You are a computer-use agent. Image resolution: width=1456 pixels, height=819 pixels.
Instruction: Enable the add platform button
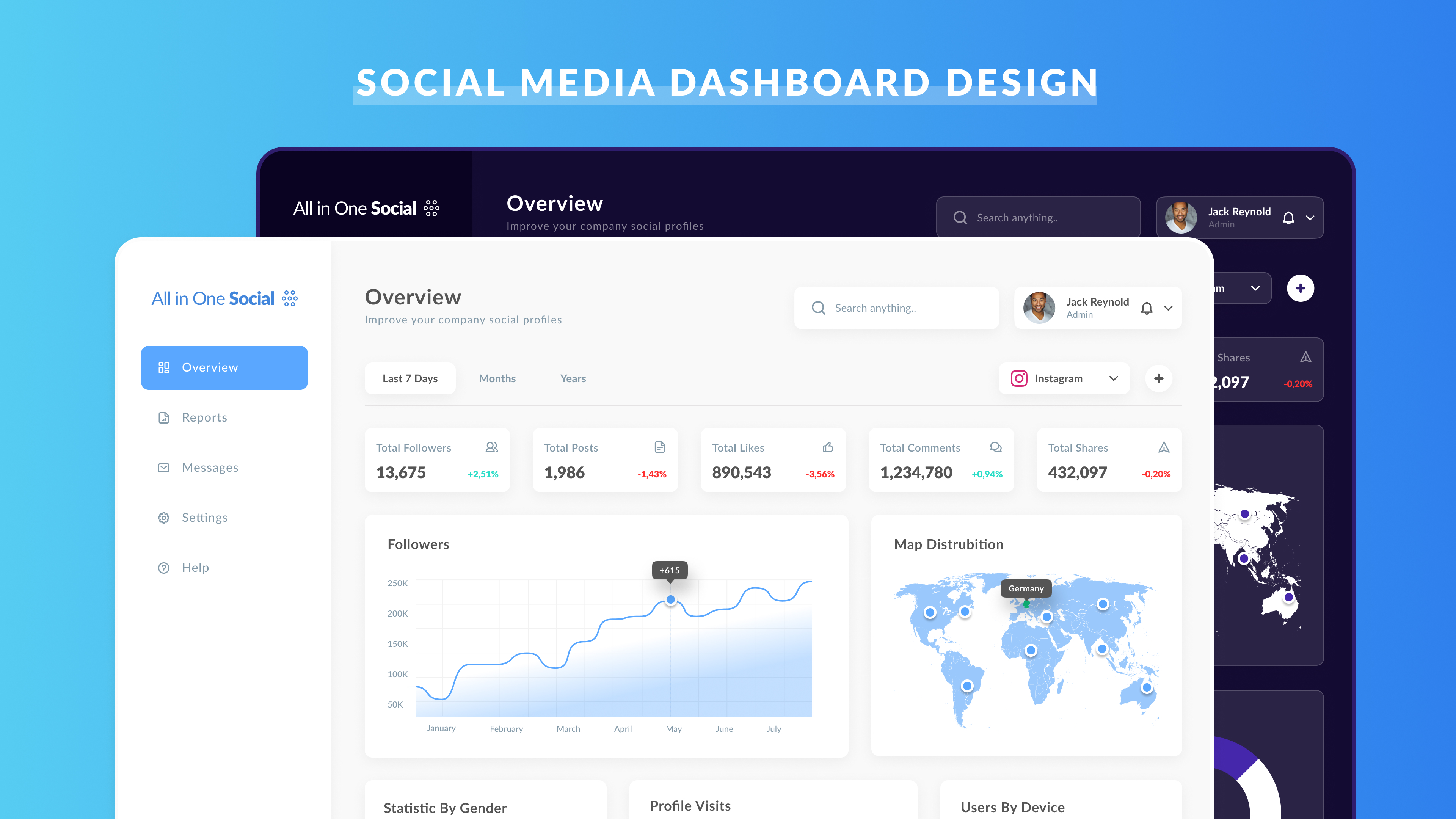tap(1159, 378)
